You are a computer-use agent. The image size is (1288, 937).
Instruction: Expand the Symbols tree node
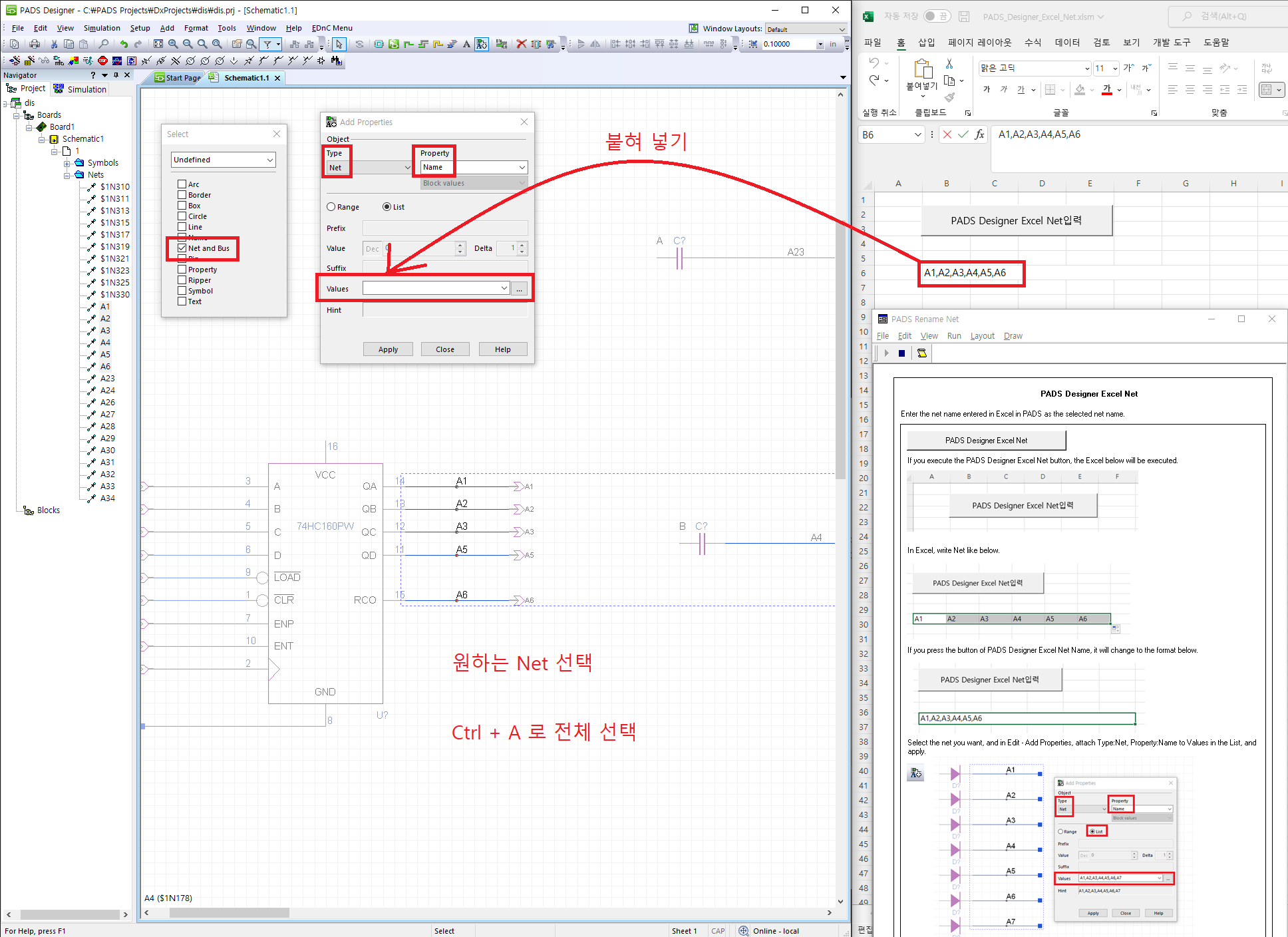(67, 163)
